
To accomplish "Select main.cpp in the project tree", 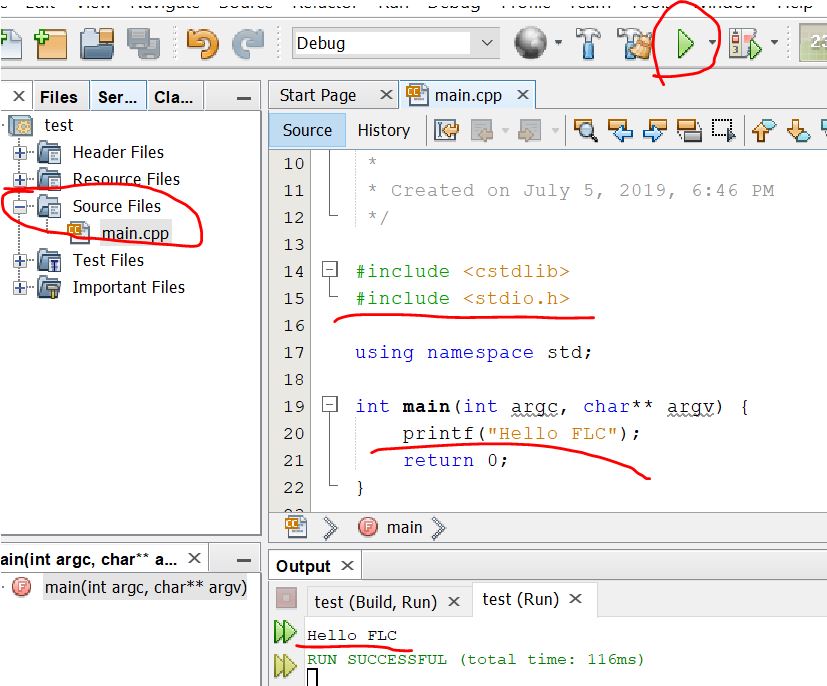I will 135,233.
